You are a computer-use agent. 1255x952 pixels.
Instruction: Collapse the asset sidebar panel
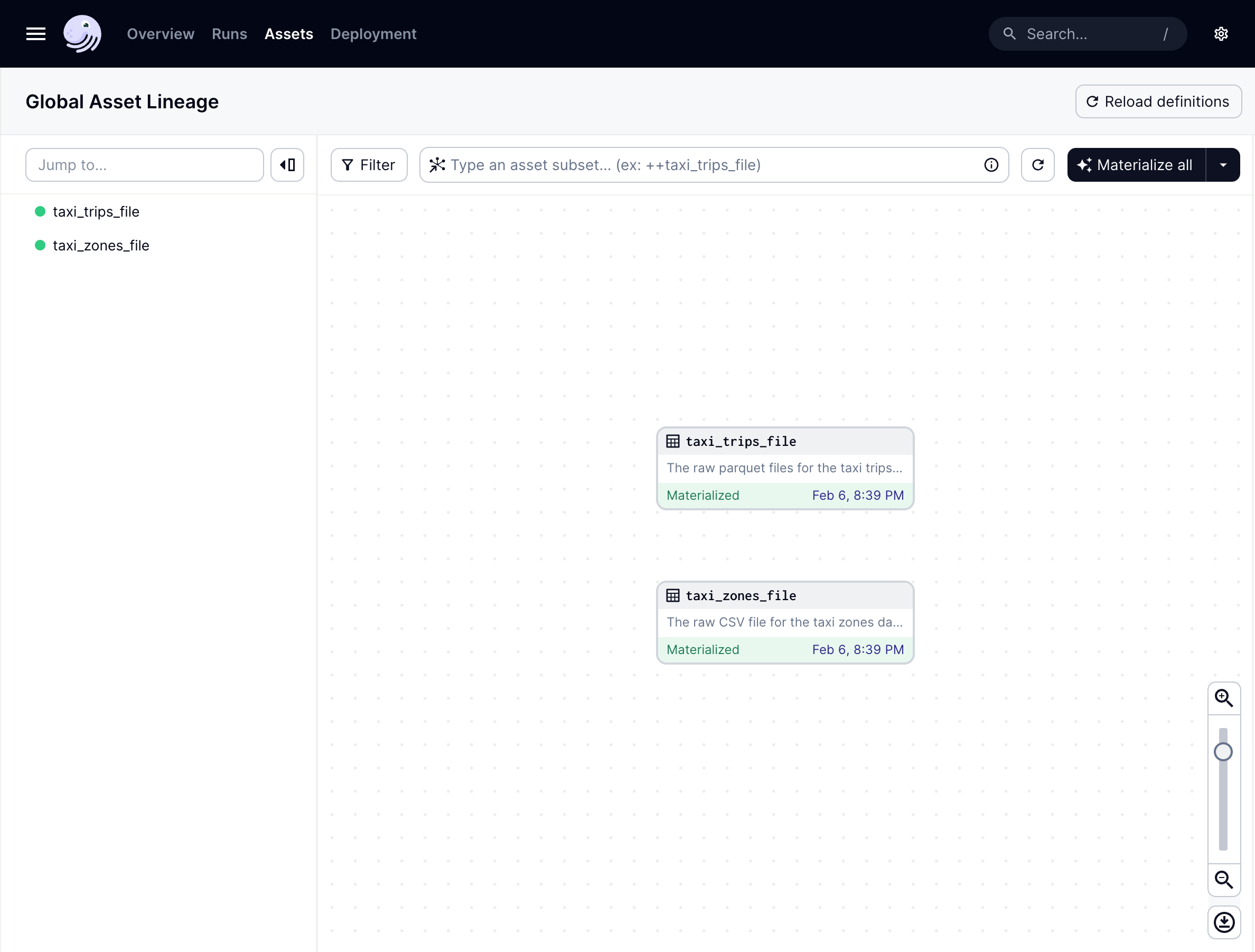point(287,165)
